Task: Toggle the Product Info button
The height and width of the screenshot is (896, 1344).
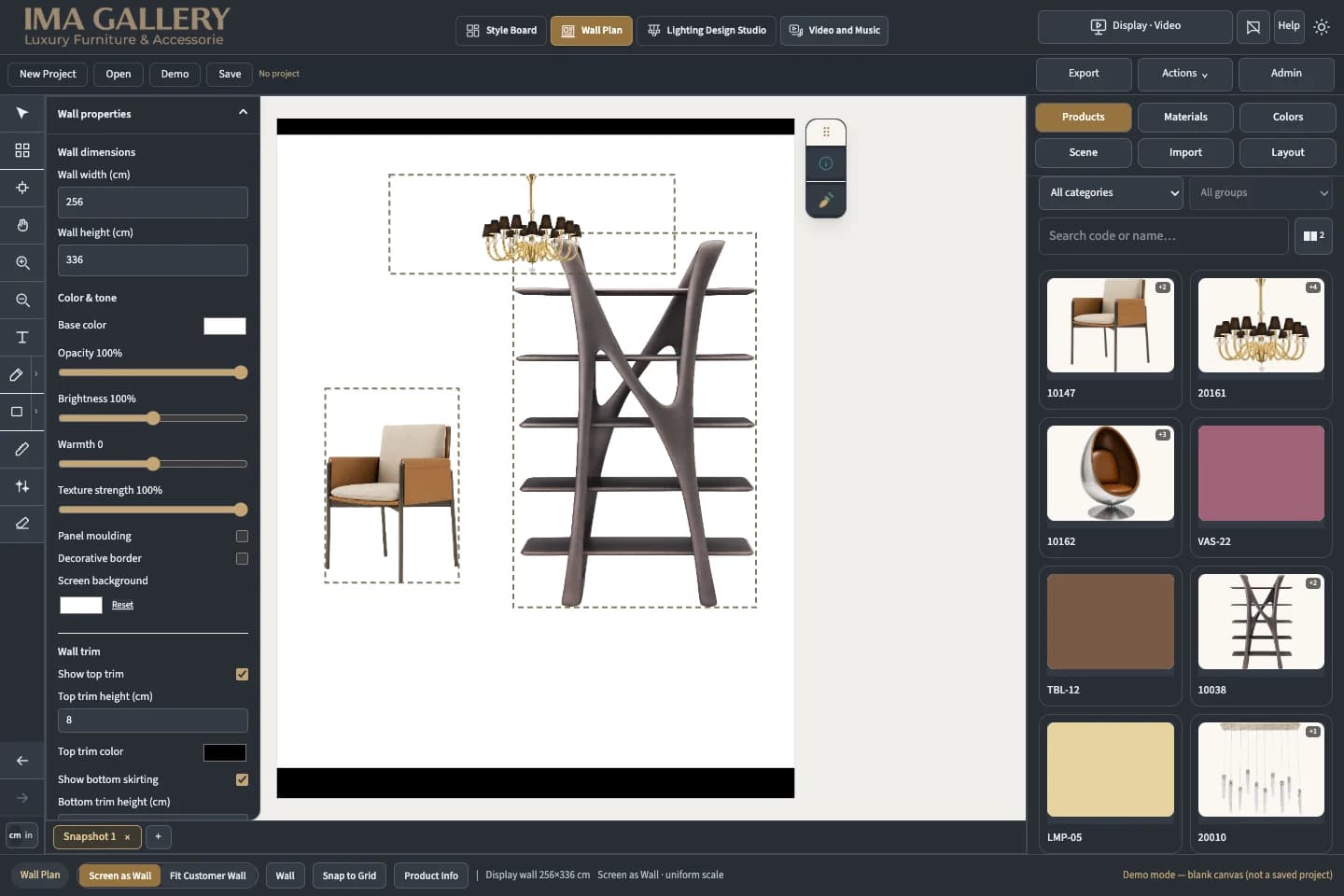Action: 431,875
